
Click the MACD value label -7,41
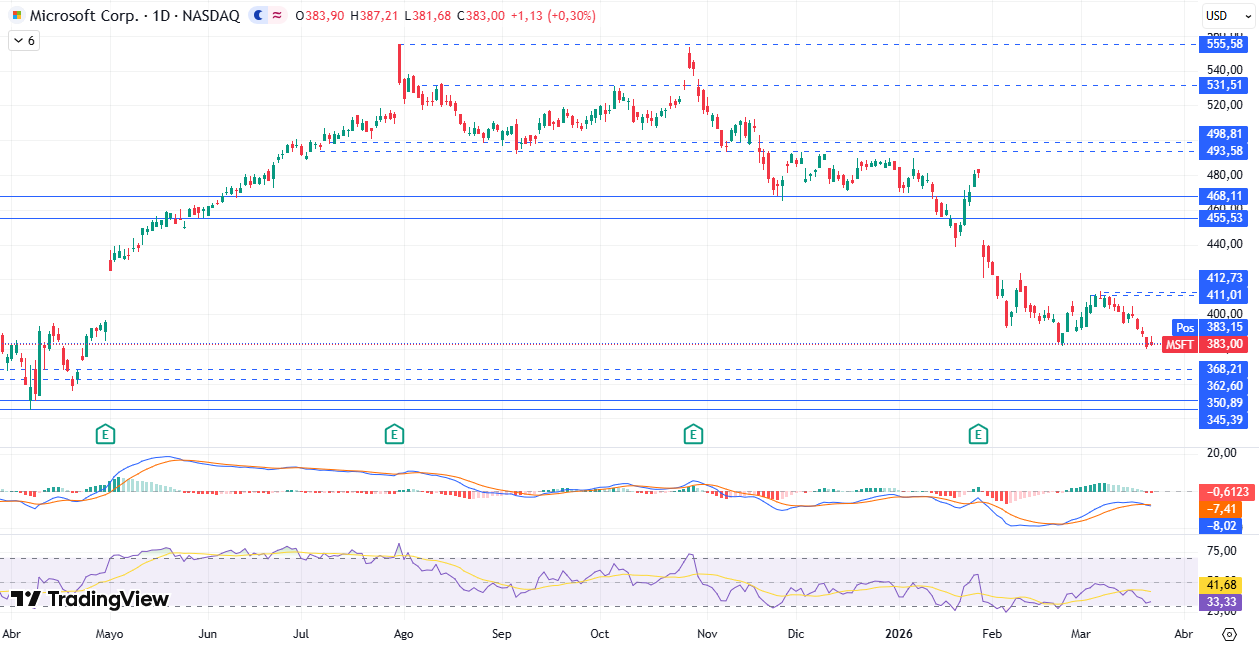point(1225,508)
